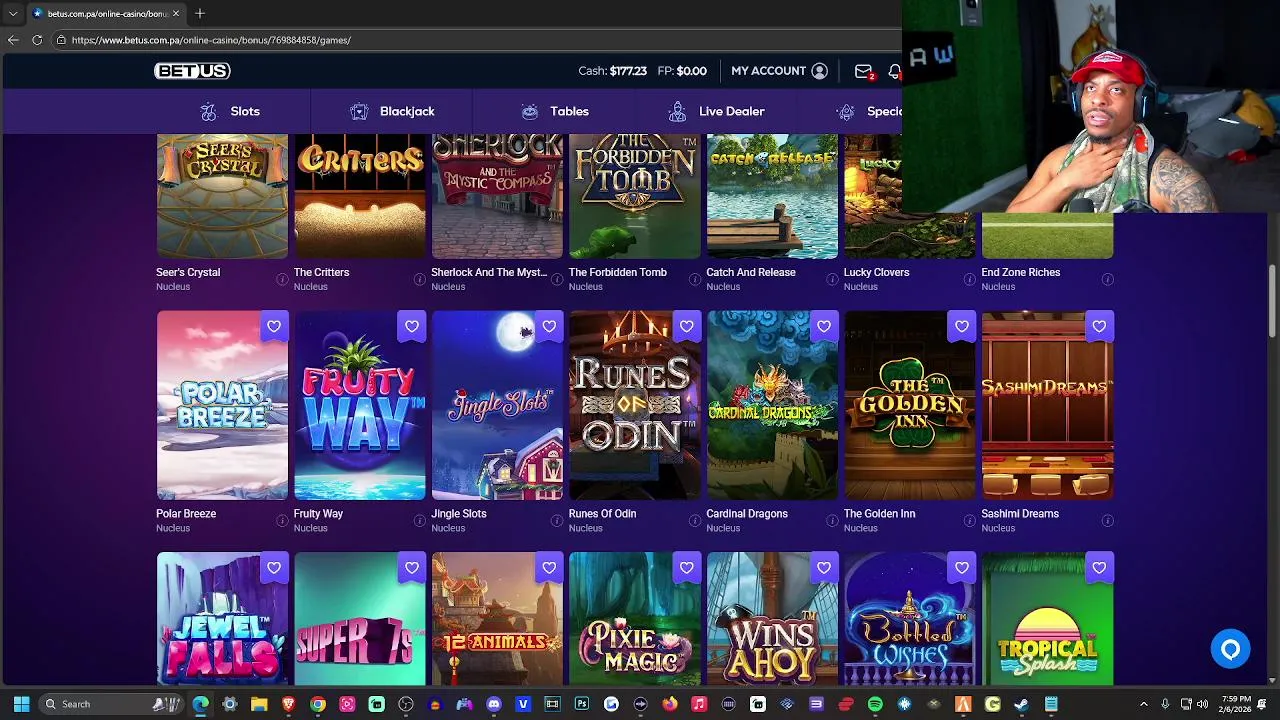Open the Windows Start menu
The image size is (1280, 720).
[21, 704]
